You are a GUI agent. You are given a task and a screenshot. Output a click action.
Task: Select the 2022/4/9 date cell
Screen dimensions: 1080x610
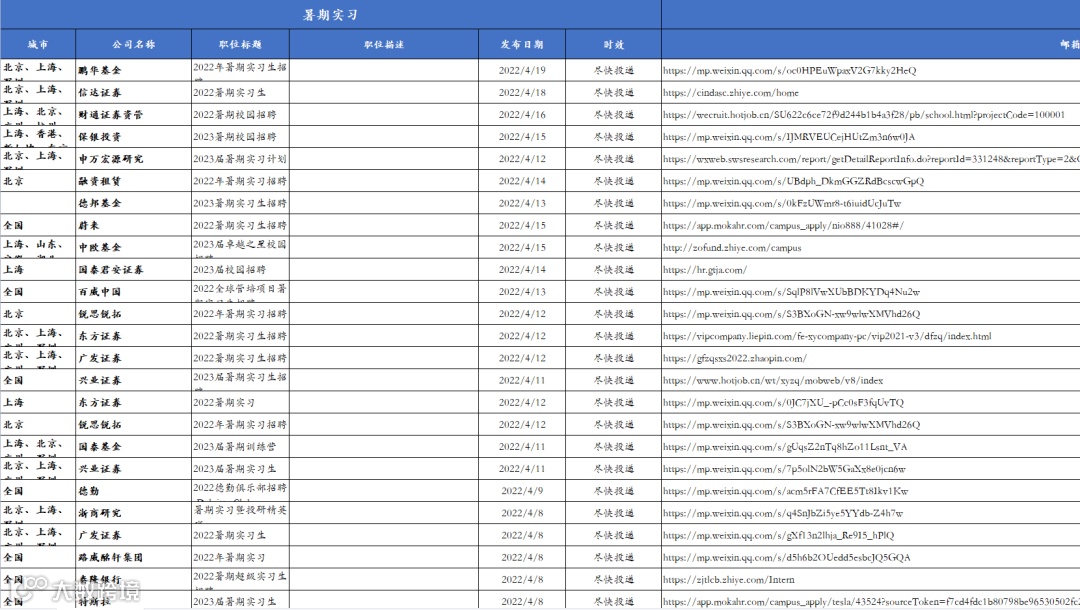coord(522,491)
